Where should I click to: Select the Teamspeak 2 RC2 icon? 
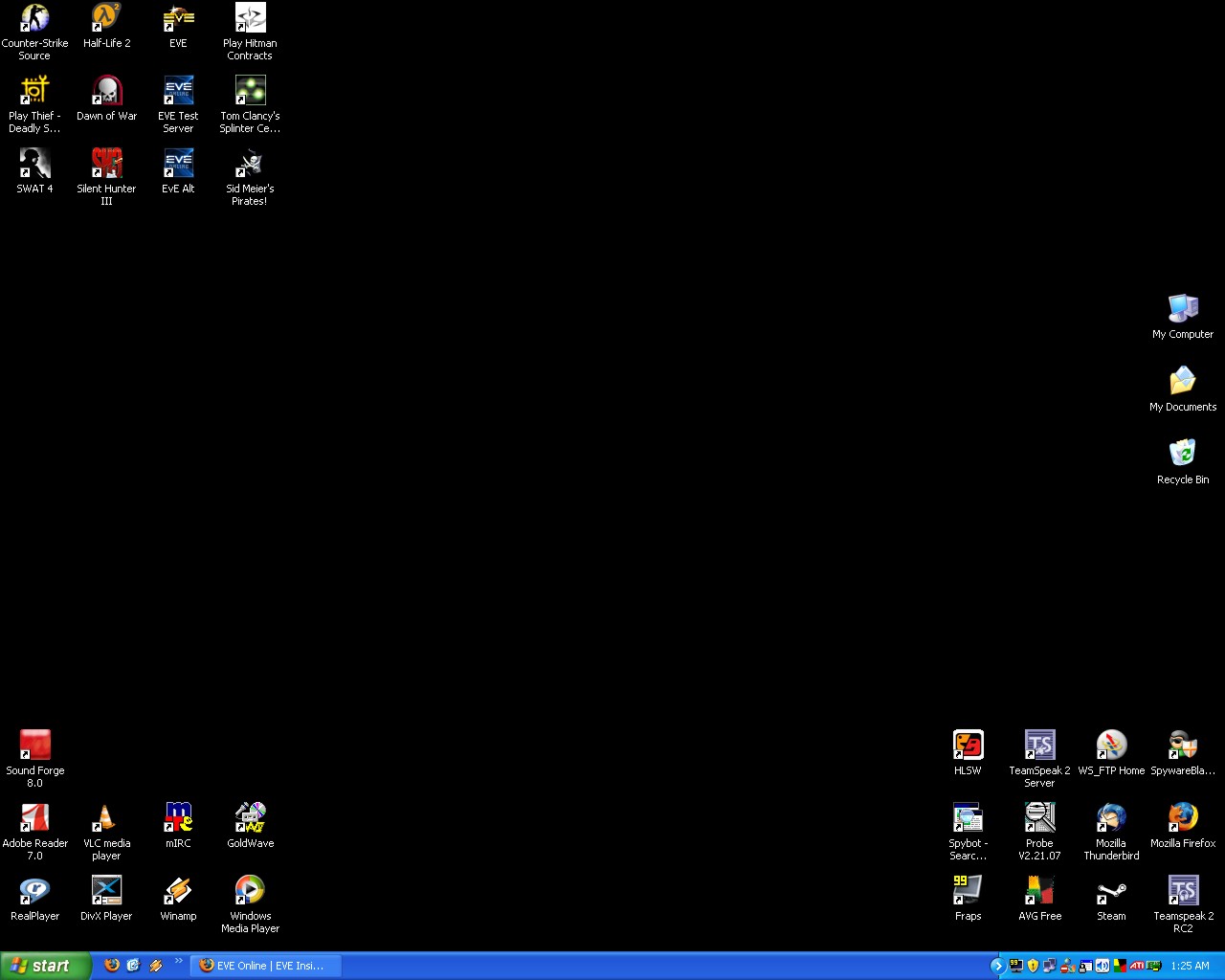point(1183,904)
